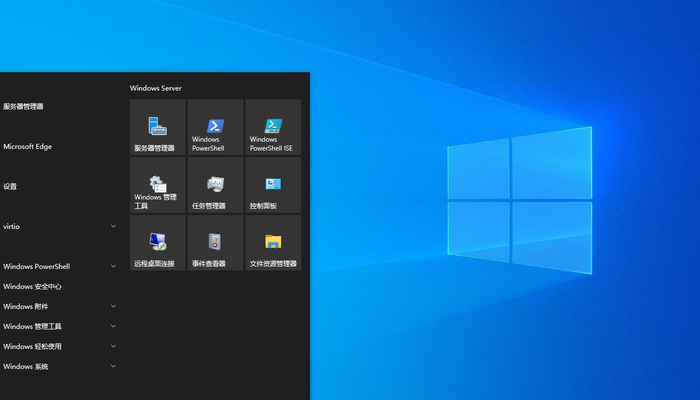Image resolution: width=700 pixels, height=400 pixels.
Task: Open the 事件查看器 tile
Action: pyautogui.click(x=215, y=242)
